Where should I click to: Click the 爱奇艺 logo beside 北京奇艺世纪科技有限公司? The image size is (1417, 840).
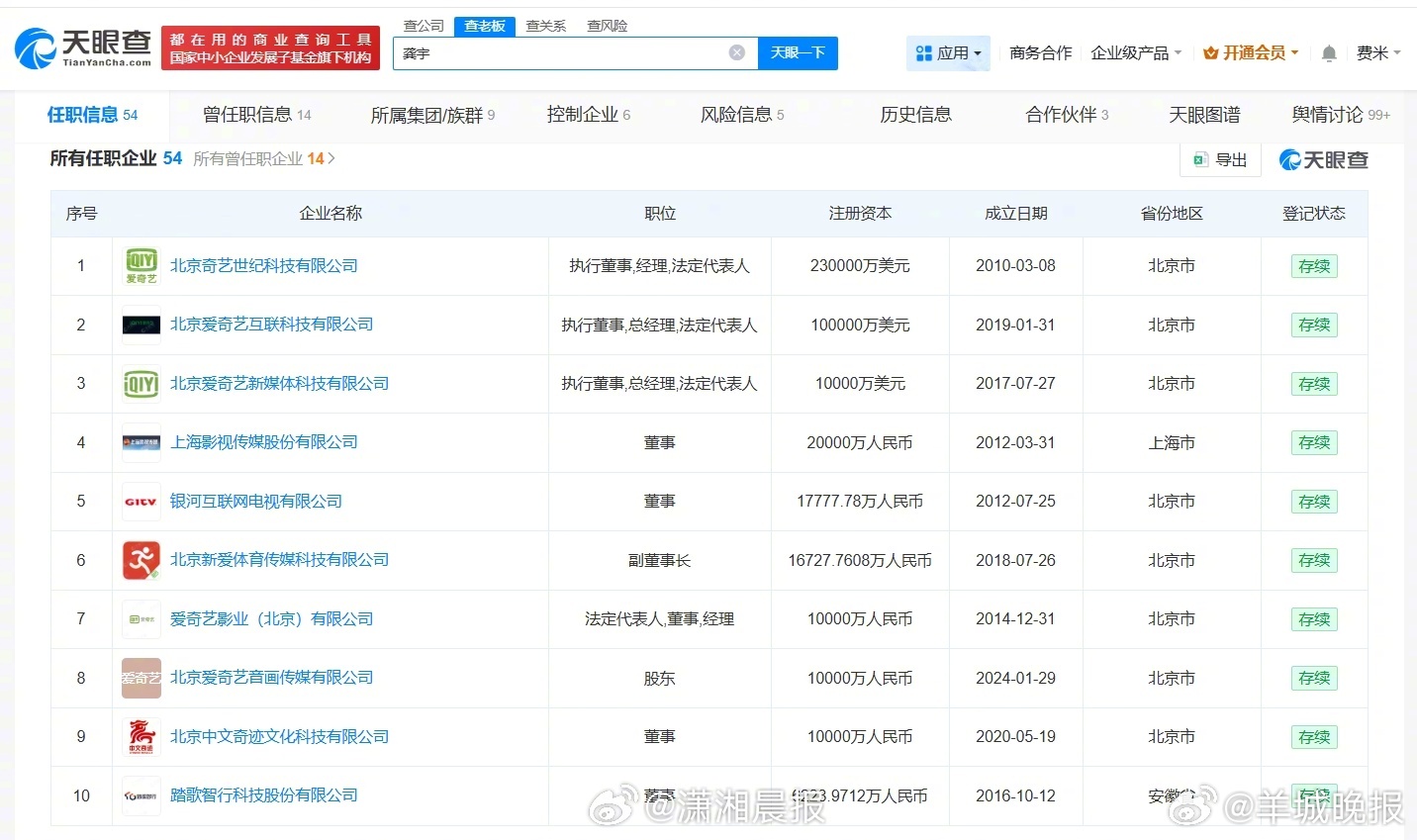141,265
